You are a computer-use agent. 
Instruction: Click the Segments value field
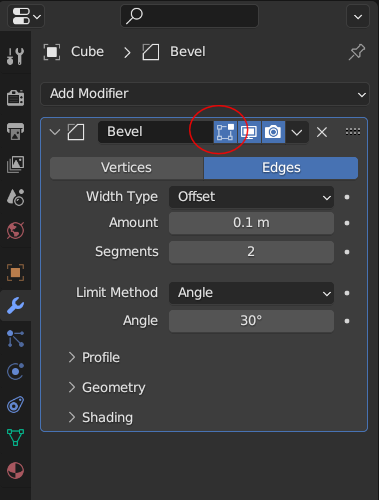[251, 252]
